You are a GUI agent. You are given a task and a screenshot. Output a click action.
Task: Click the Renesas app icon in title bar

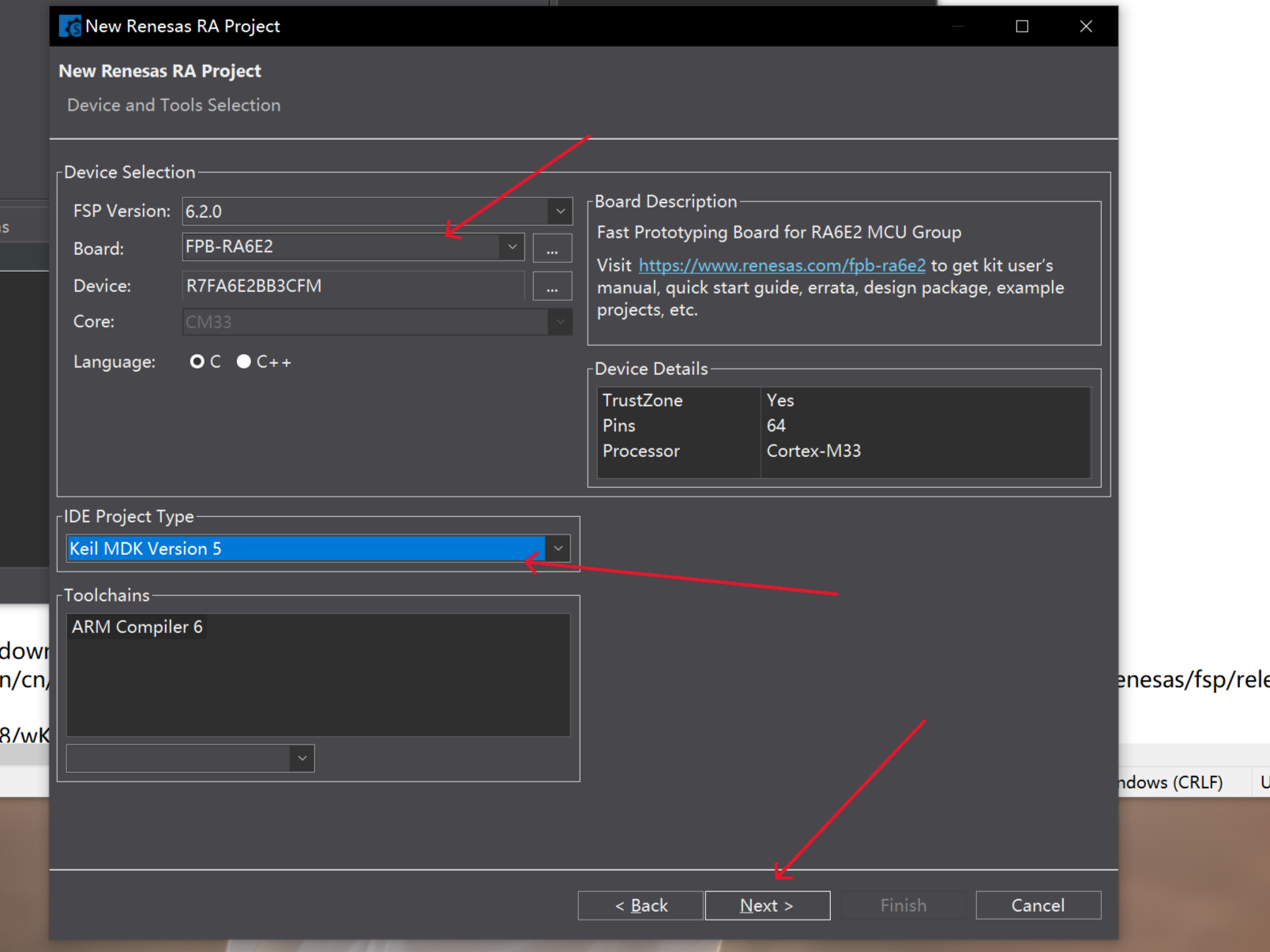click(70, 27)
